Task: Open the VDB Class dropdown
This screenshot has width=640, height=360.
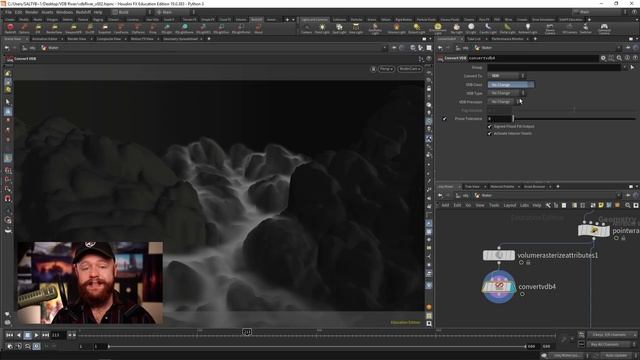Action: pyautogui.click(x=511, y=84)
